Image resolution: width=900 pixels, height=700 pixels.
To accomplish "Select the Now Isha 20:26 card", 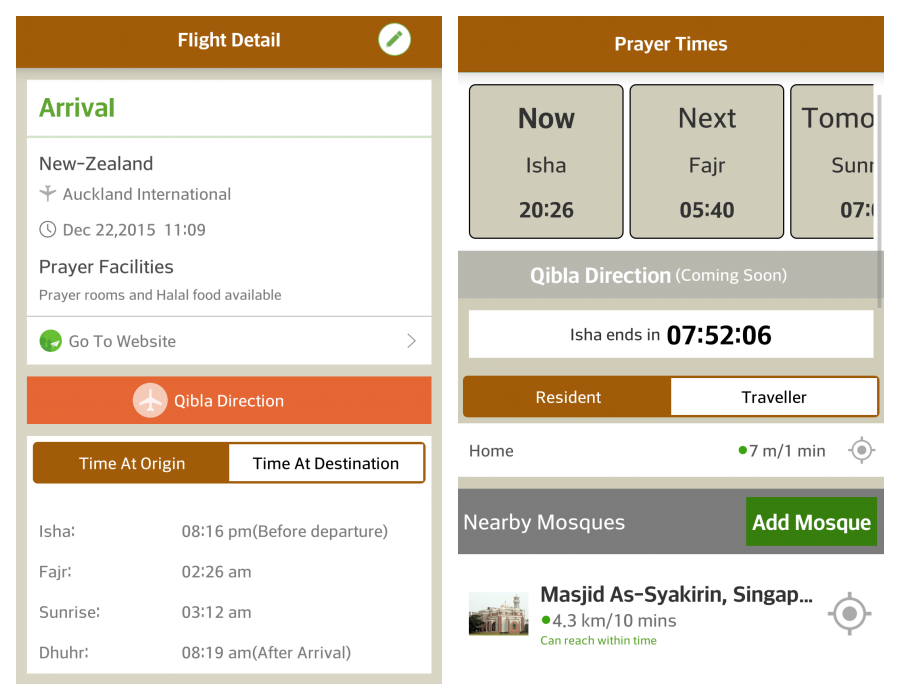I will 546,162.
